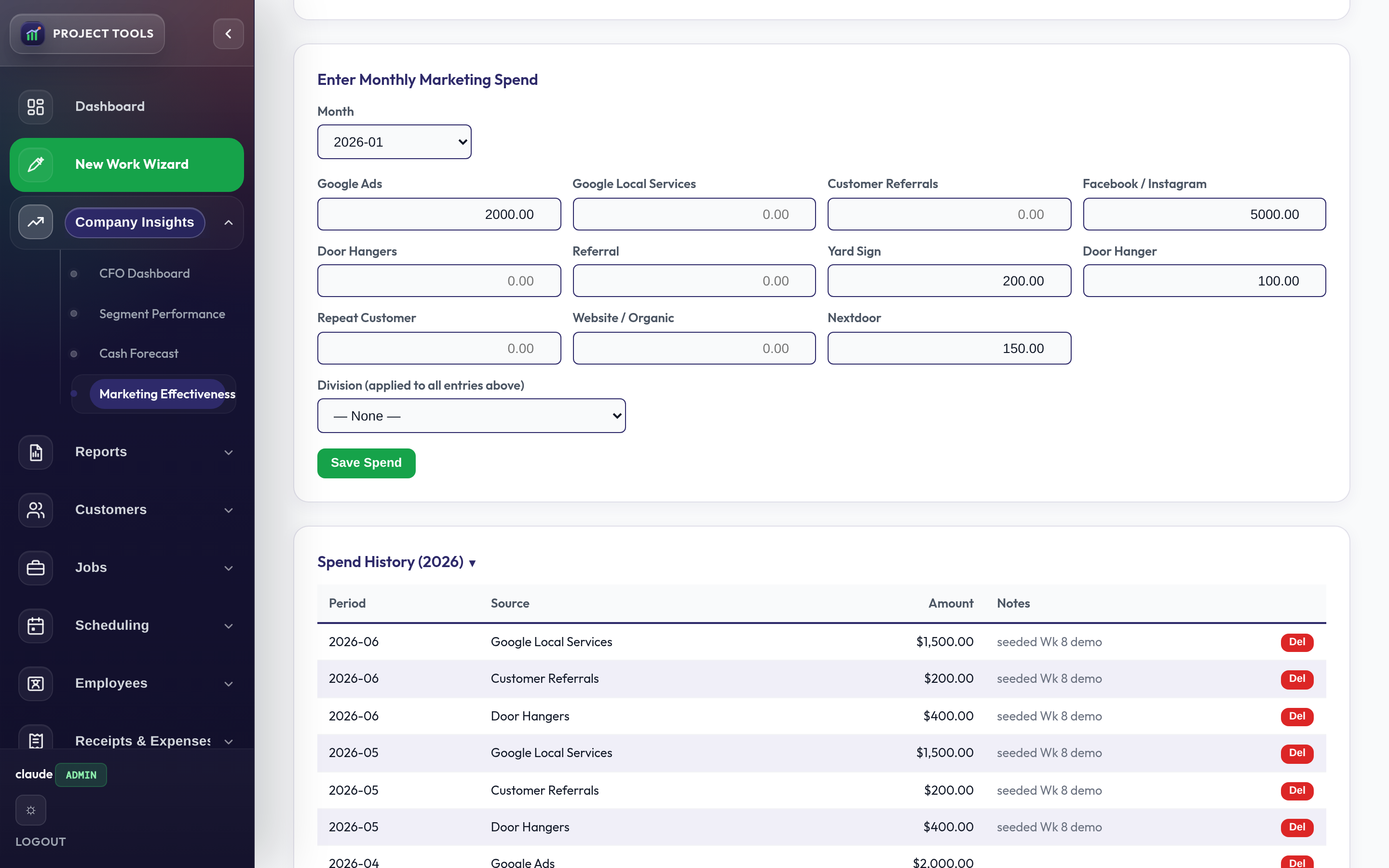Click the Enter Monthly Marketing Spend heading
1389x868 pixels.
[x=428, y=80]
